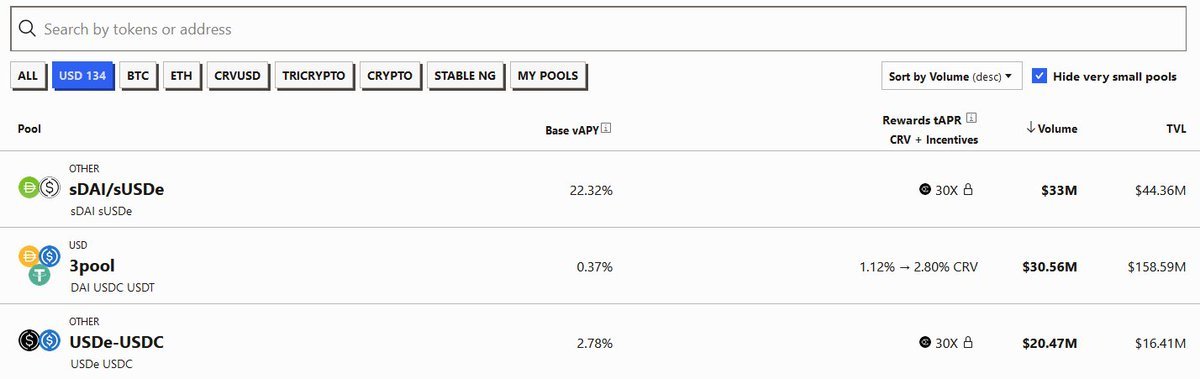
Task: Show ALL pools filter
Action: pyautogui.click(x=28, y=75)
